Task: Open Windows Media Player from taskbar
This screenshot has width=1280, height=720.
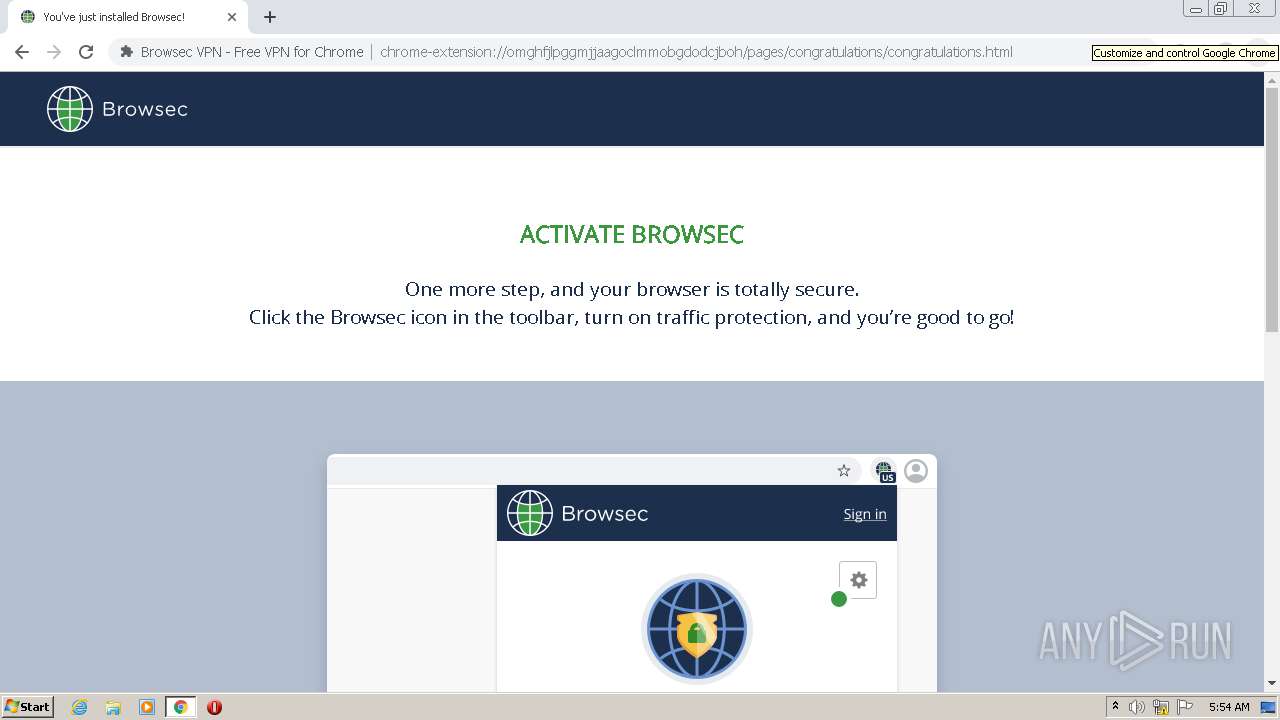Action: pyautogui.click(x=147, y=707)
